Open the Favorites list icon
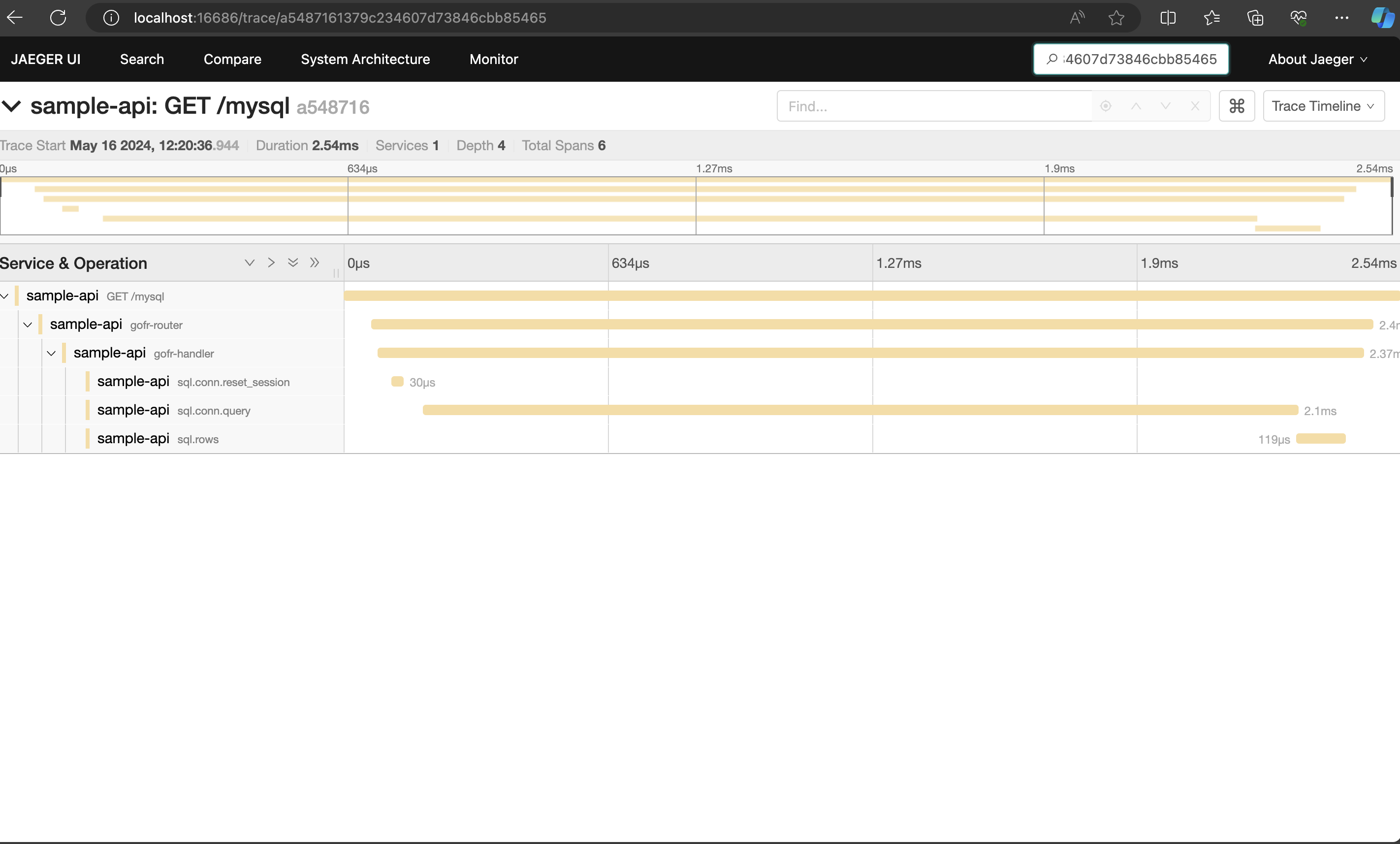1400x844 pixels. [x=1211, y=18]
